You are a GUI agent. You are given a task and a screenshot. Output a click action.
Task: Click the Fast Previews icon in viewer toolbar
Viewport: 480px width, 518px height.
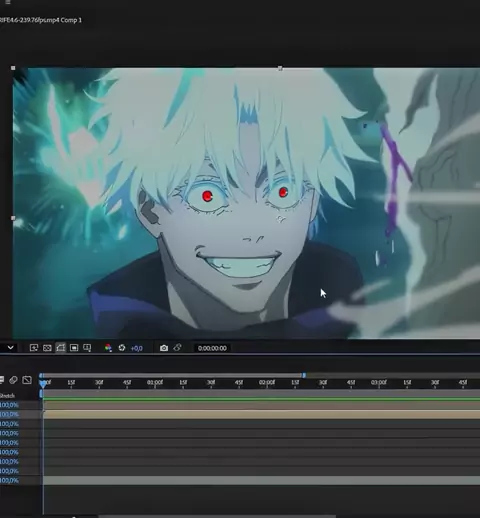click(x=34, y=348)
